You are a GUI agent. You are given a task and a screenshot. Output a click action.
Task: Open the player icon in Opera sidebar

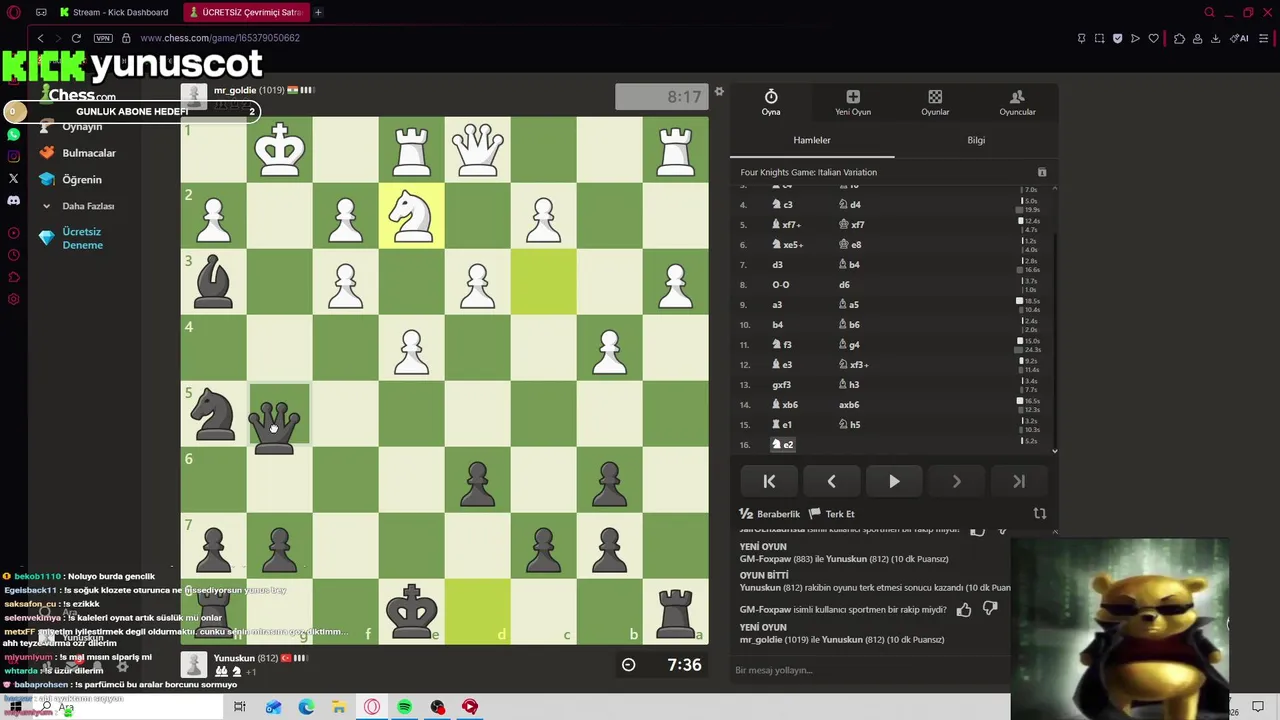pos(13,233)
